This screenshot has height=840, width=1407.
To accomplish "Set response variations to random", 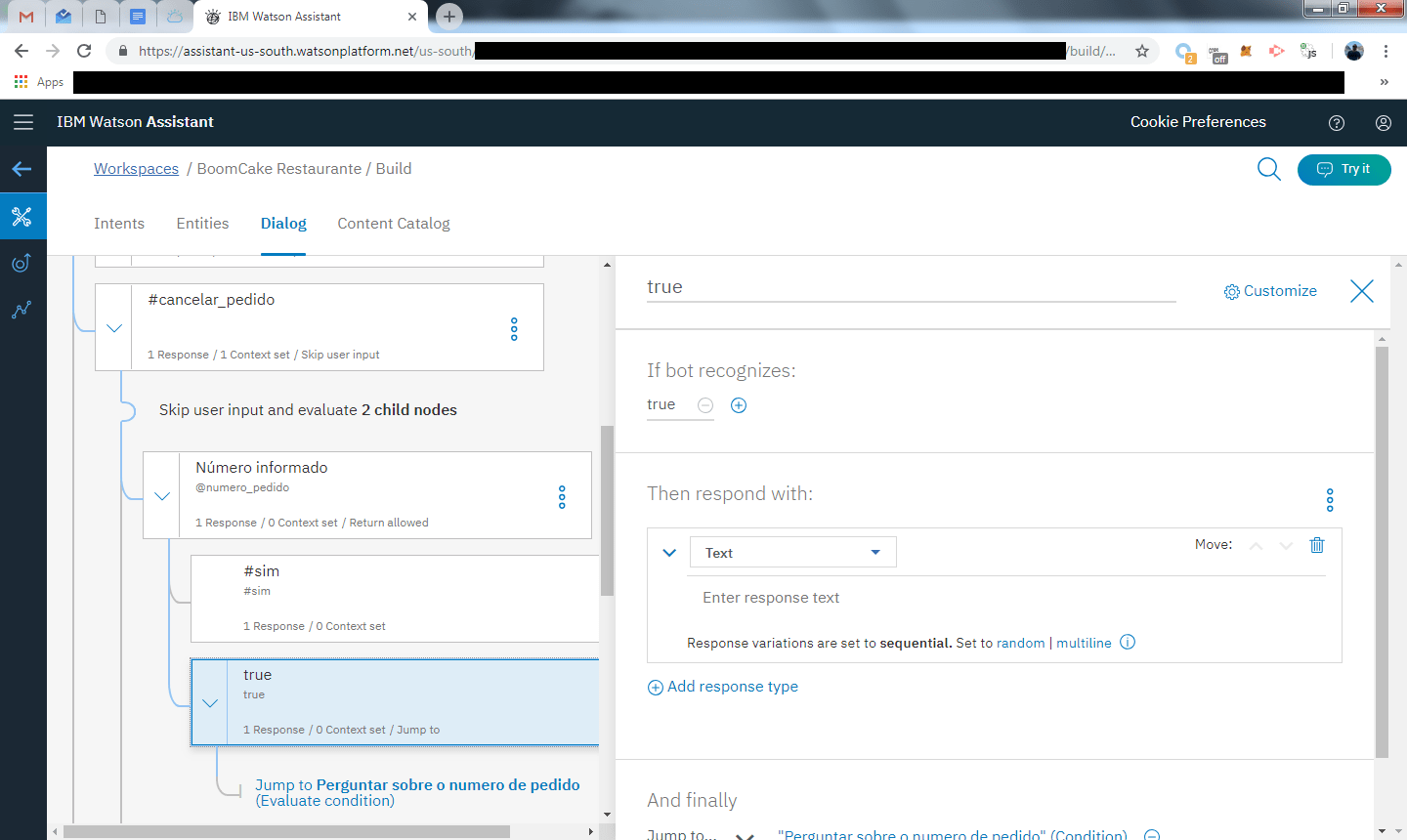I will click(1020, 643).
